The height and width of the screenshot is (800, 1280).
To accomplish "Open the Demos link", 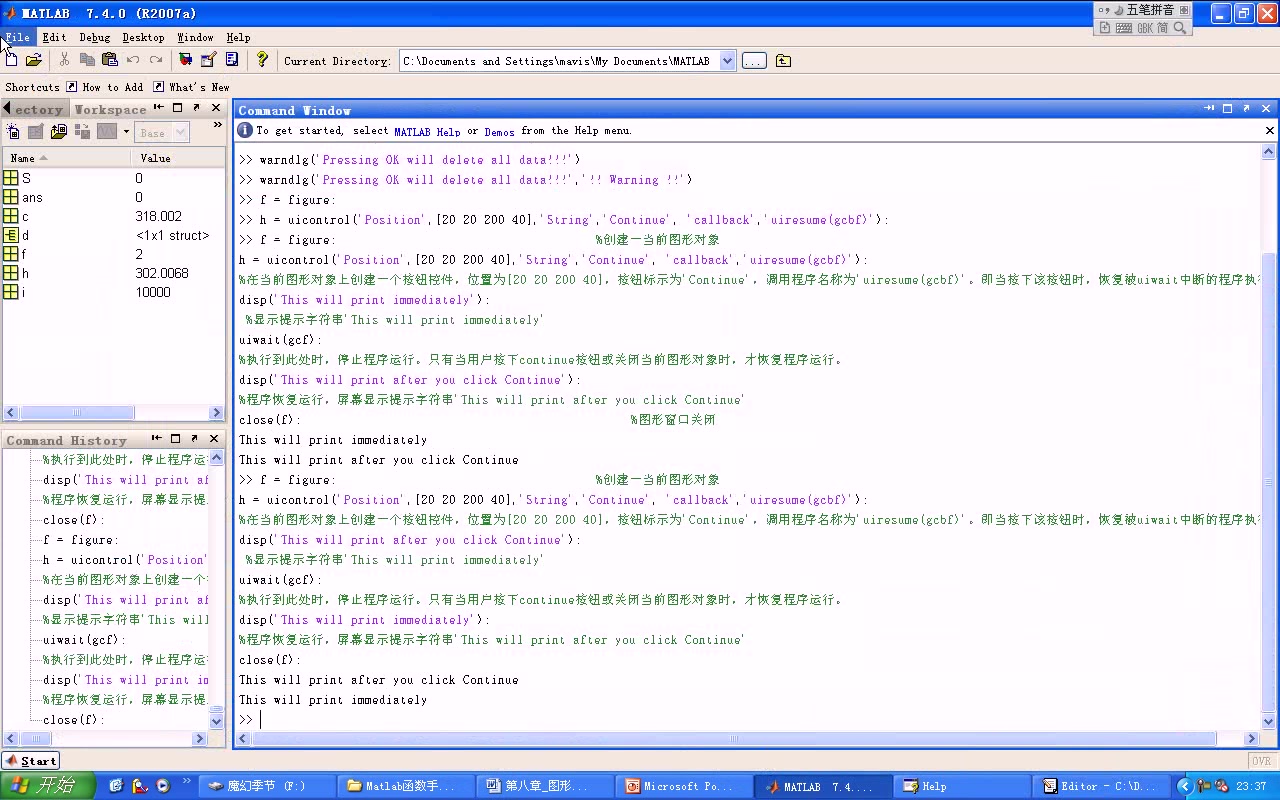I will (499, 131).
